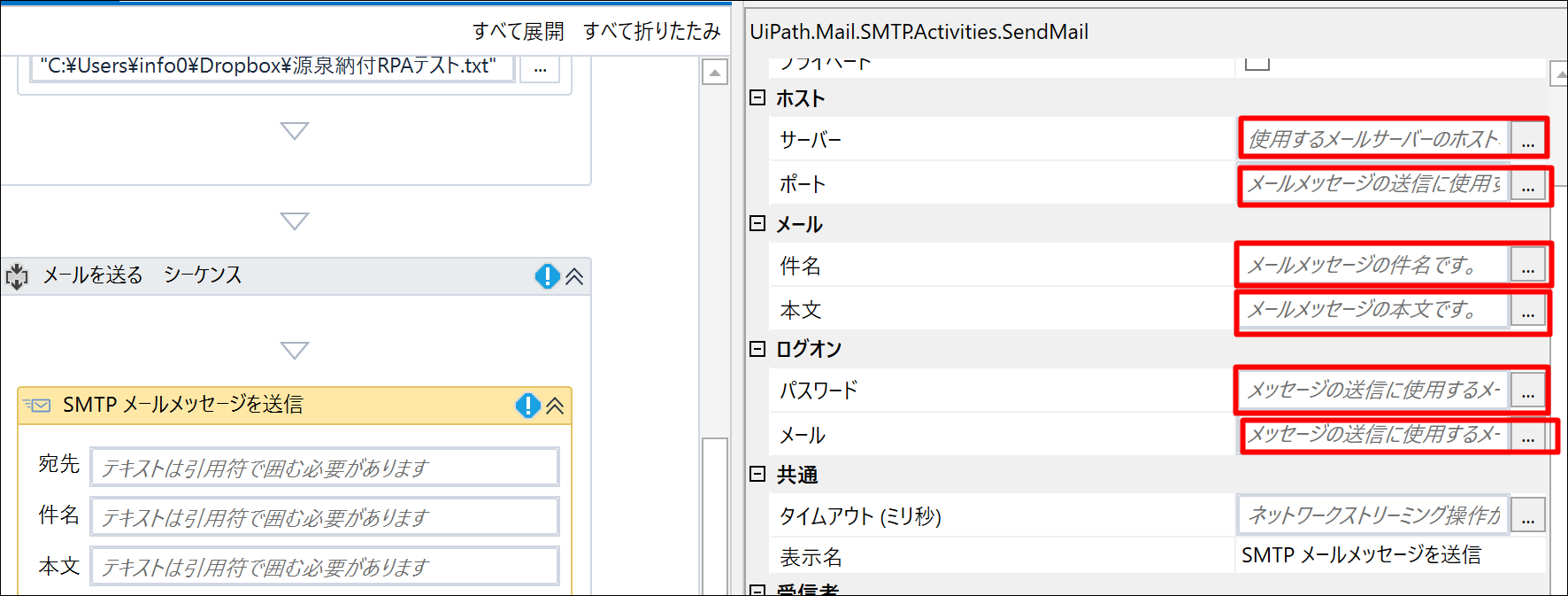Click the blue error icon on メールを送る シーケンス header
Image resolution: width=1568 pixels, height=596 pixels.
548,276
